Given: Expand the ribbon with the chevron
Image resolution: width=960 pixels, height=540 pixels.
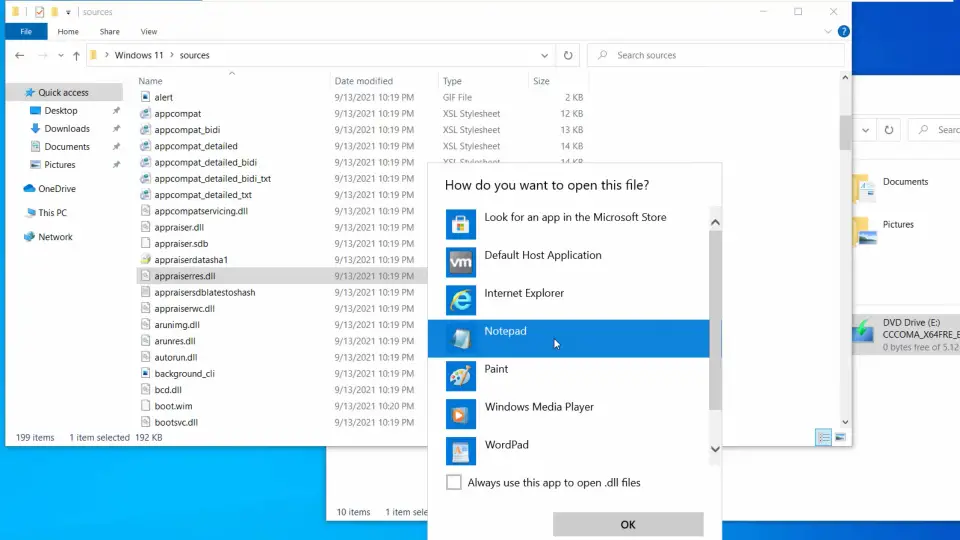Looking at the screenshot, I should click(828, 31).
